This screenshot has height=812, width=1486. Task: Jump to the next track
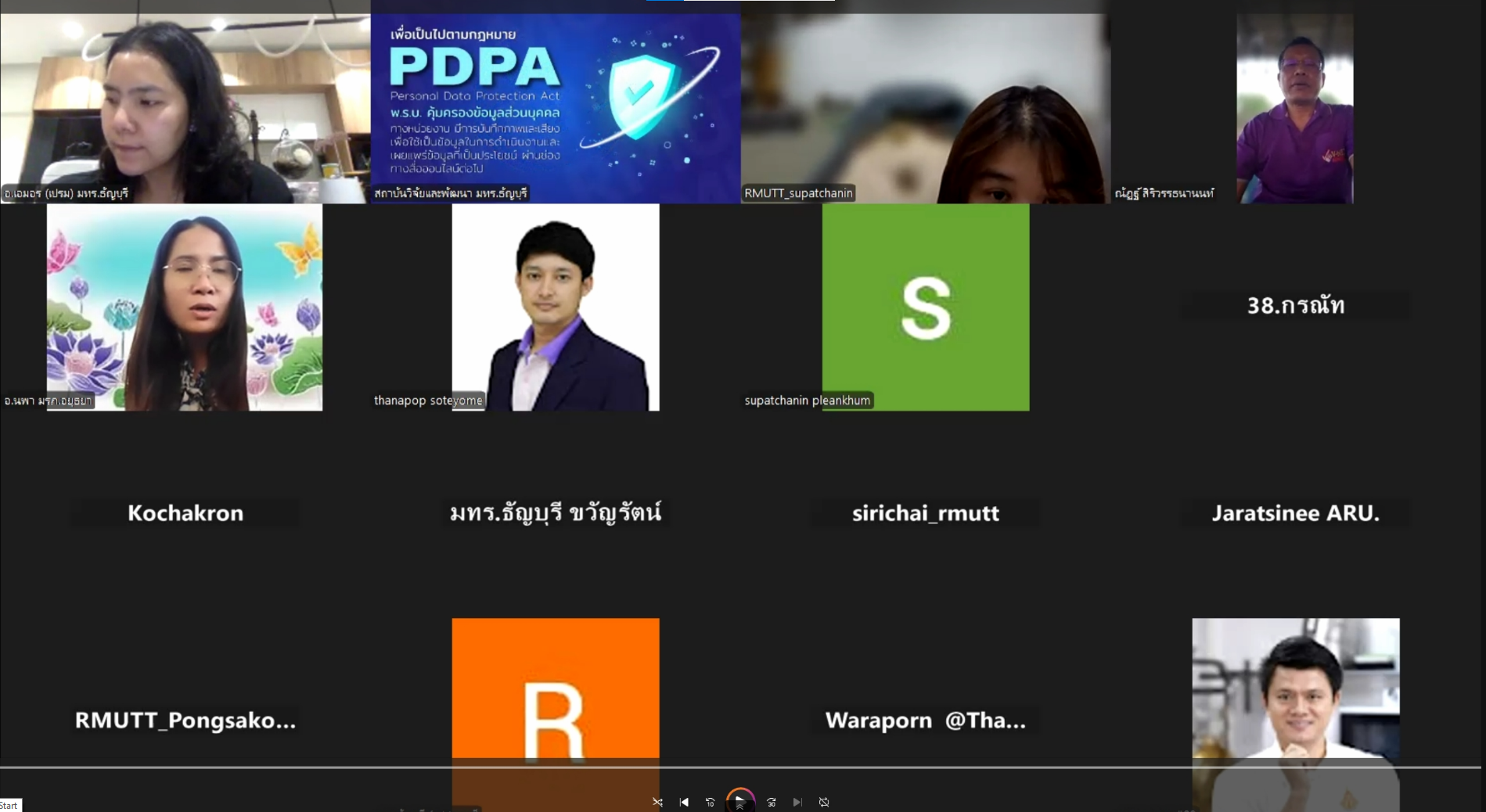[x=797, y=802]
